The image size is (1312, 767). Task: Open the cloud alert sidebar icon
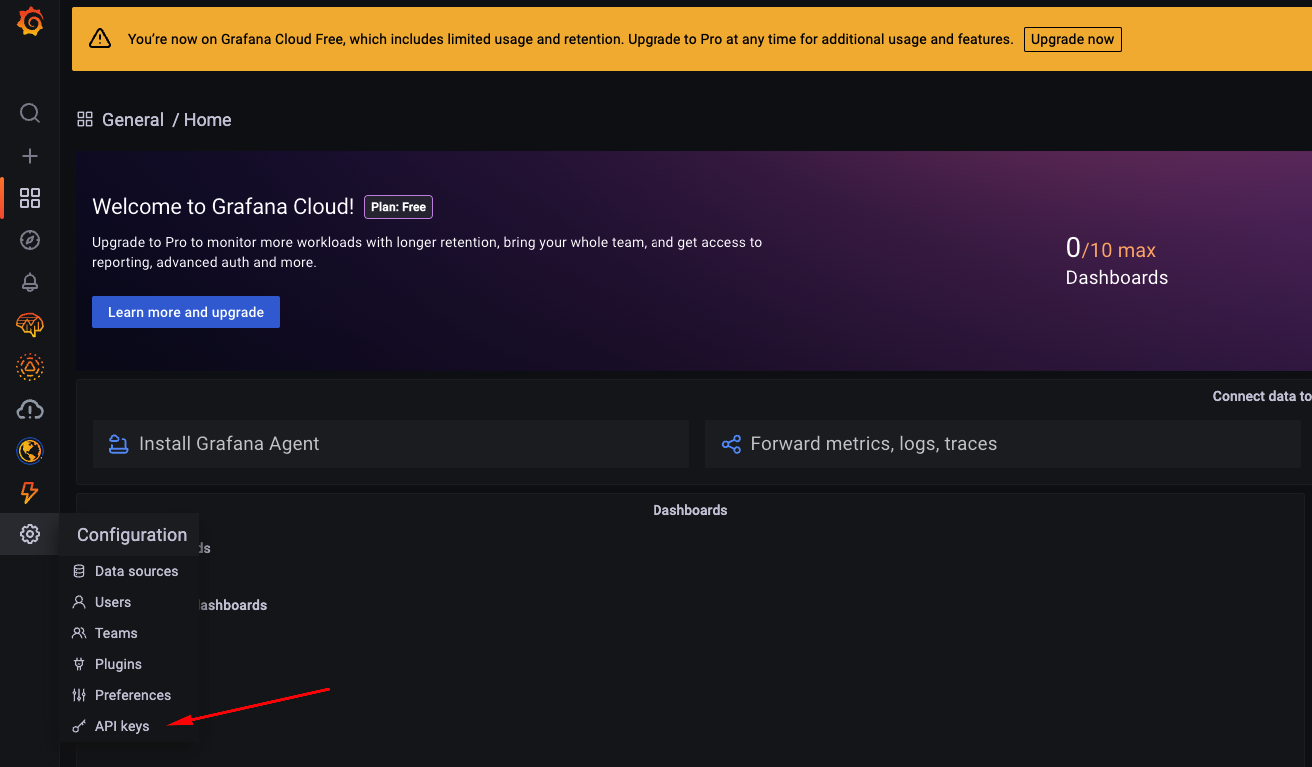tap(30, 409)
